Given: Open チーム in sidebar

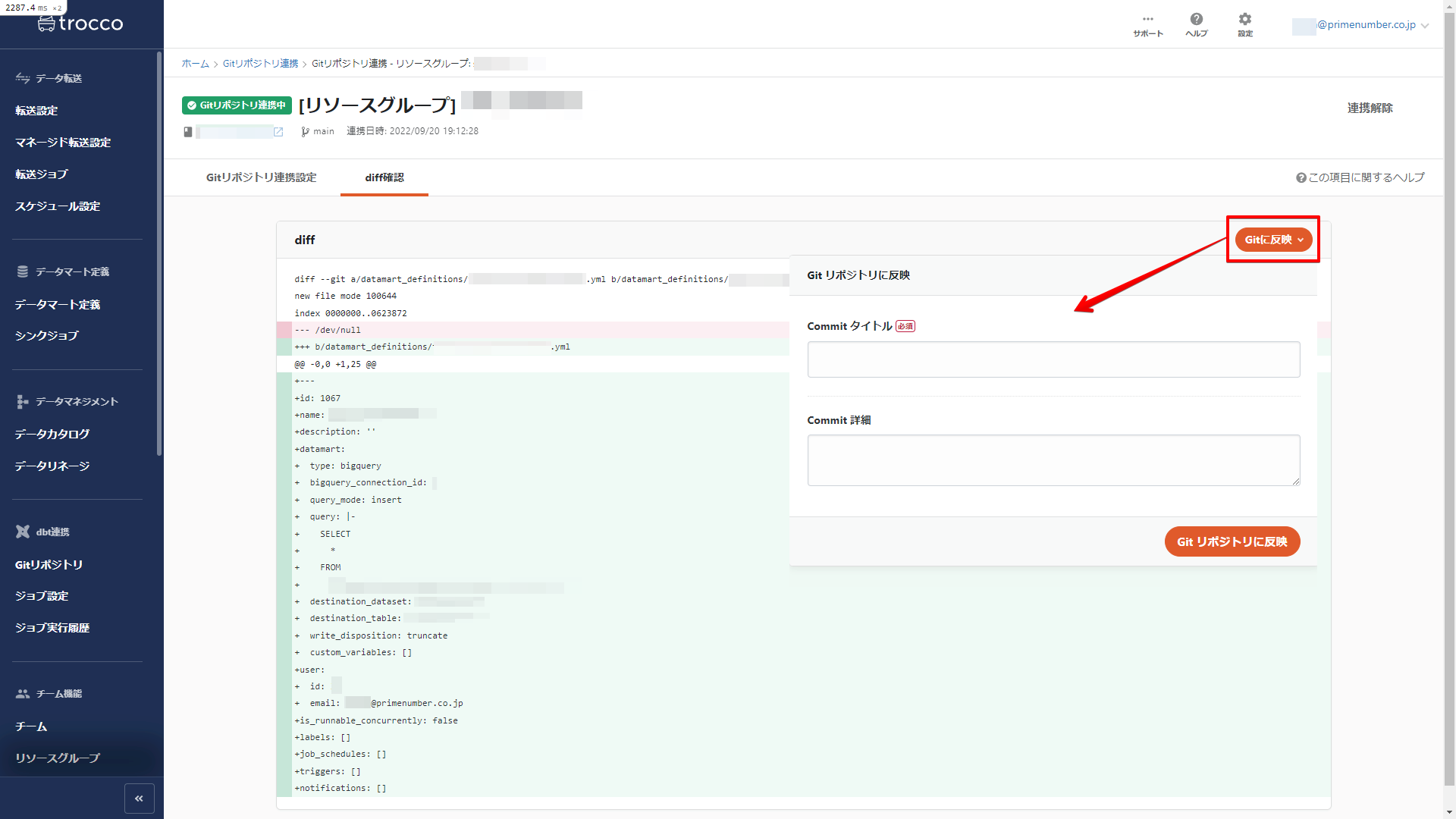Looking at the screenshot, I should (31, 726).
